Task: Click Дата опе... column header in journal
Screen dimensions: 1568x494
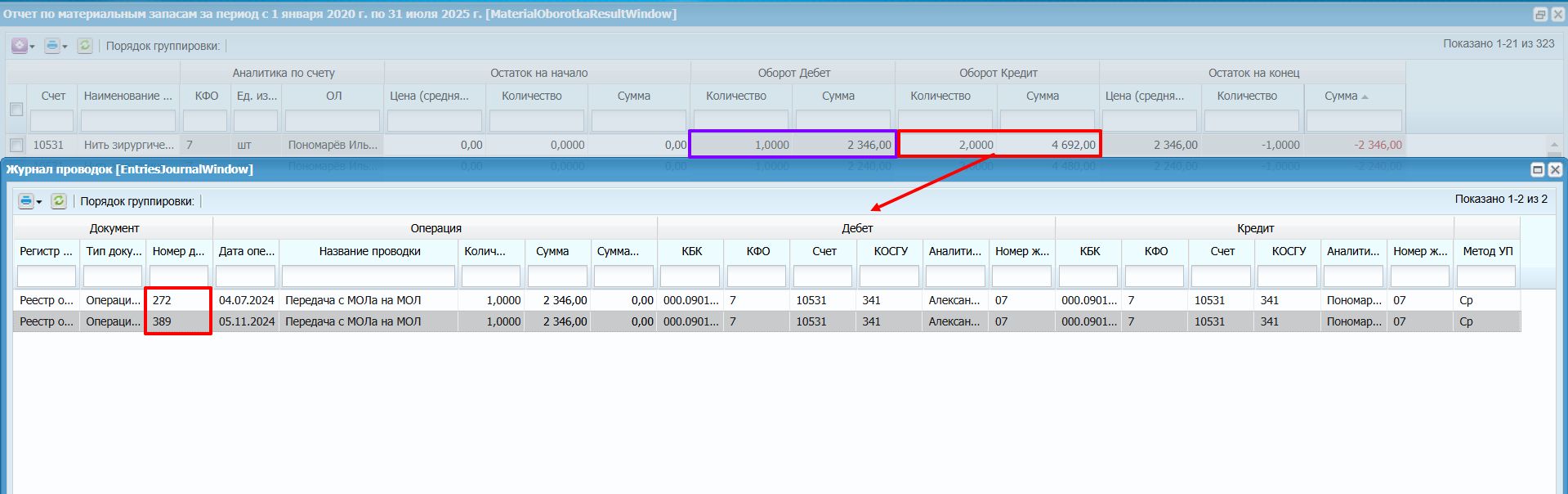Action: point(247,251)
